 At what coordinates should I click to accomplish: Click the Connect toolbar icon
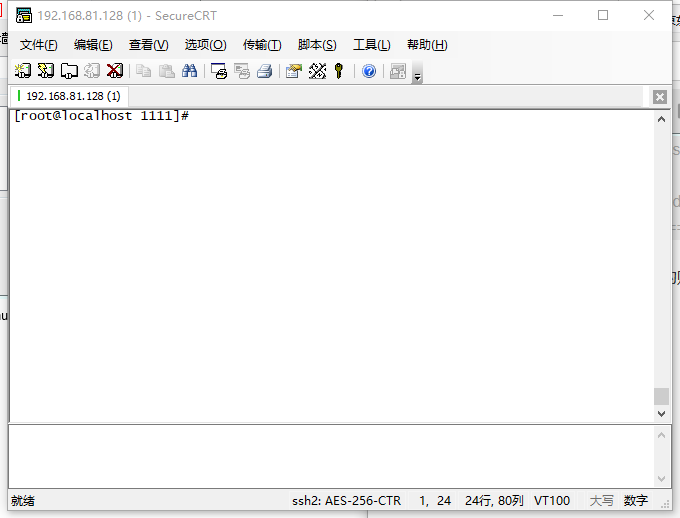tap(23, 71)
